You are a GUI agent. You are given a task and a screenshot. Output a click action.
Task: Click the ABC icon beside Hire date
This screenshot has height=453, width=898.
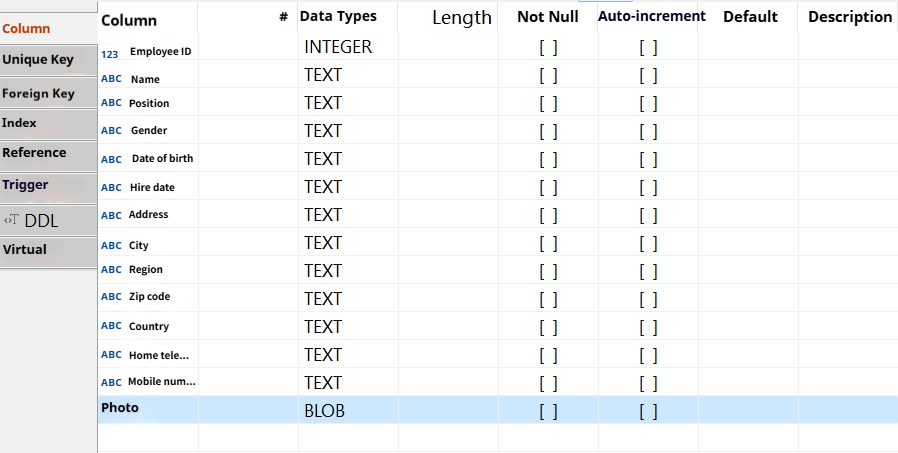[x=111, y=187]
